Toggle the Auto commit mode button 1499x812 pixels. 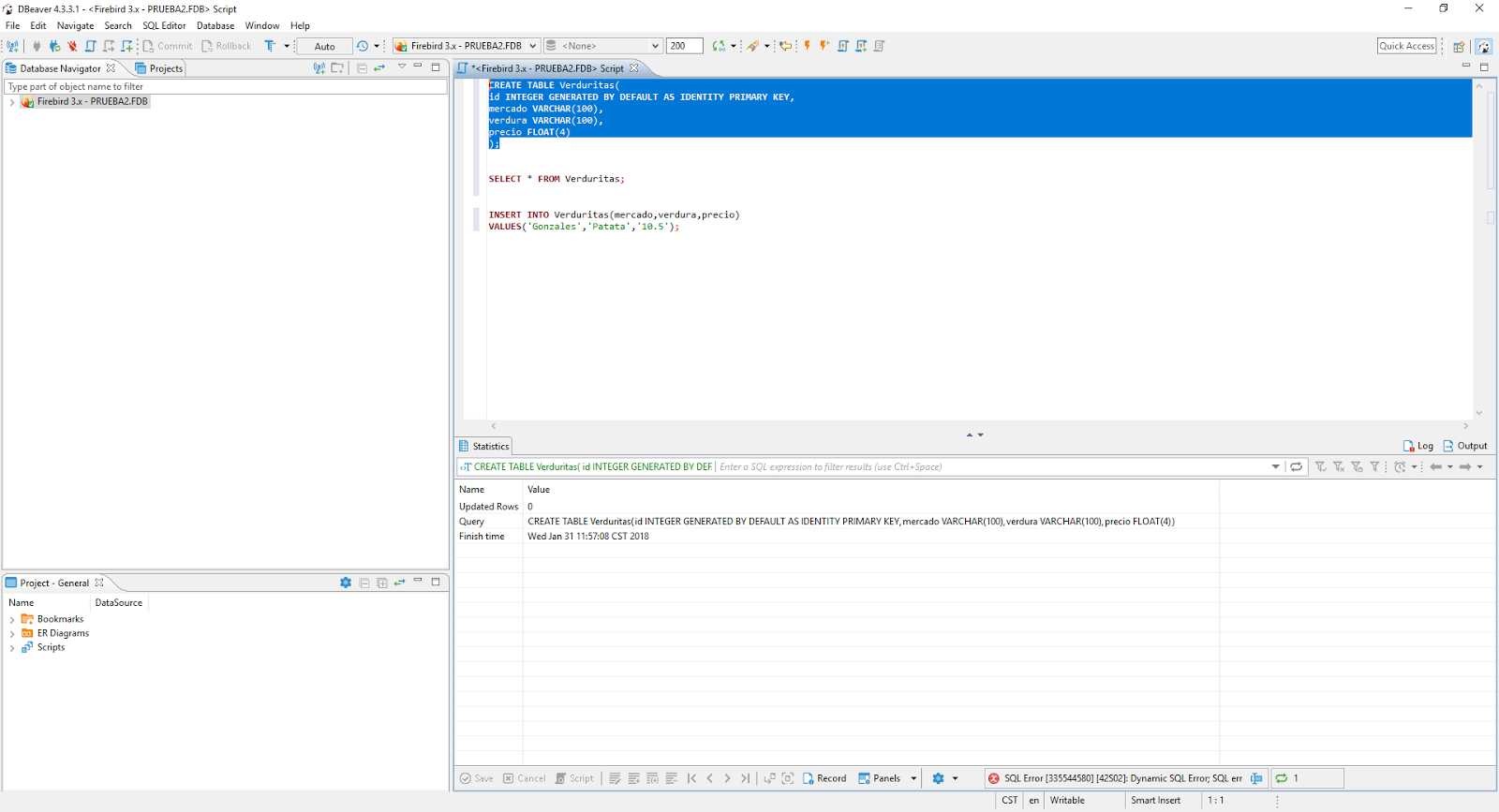point(324,46)
